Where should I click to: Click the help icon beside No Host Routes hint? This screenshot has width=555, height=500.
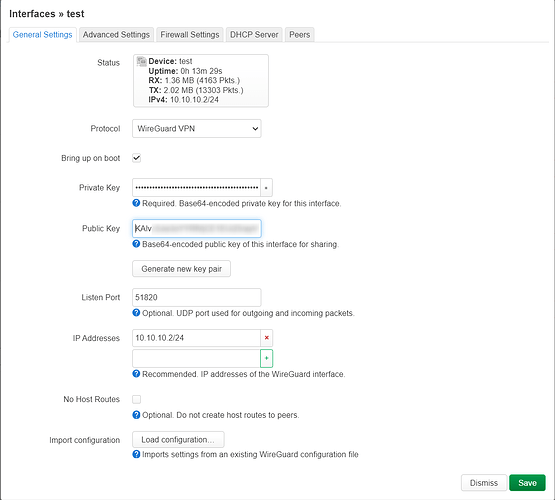(136, 415)
